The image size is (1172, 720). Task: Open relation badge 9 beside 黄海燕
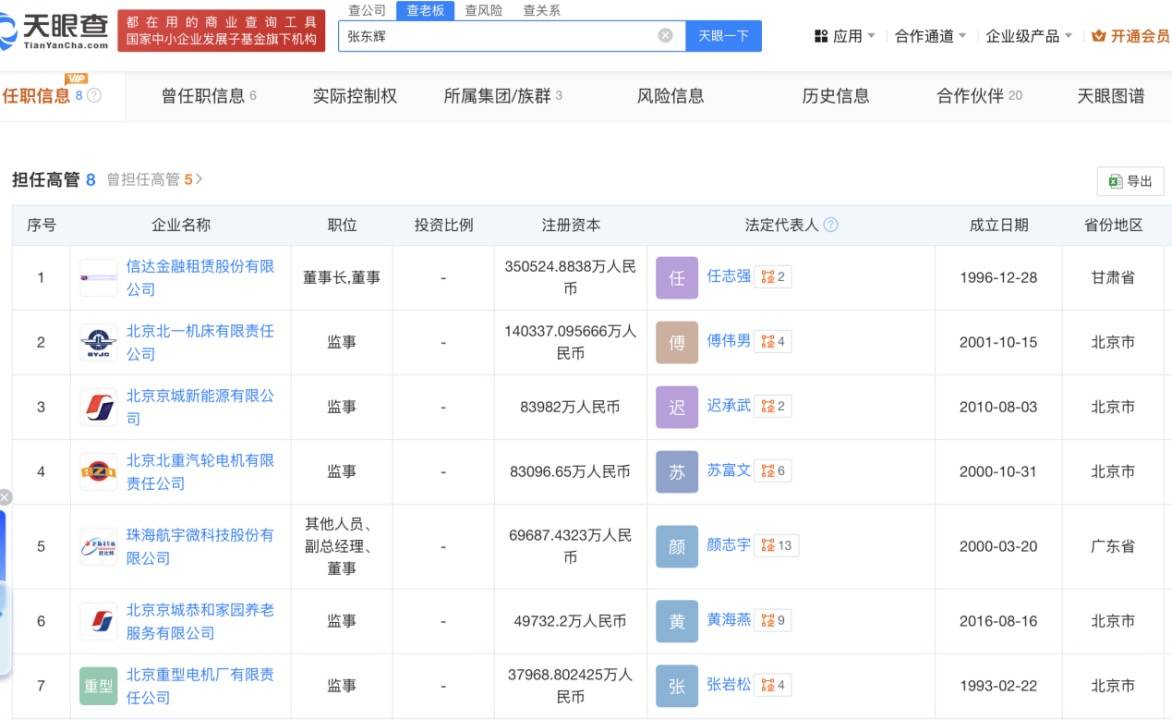coord(773,620)
